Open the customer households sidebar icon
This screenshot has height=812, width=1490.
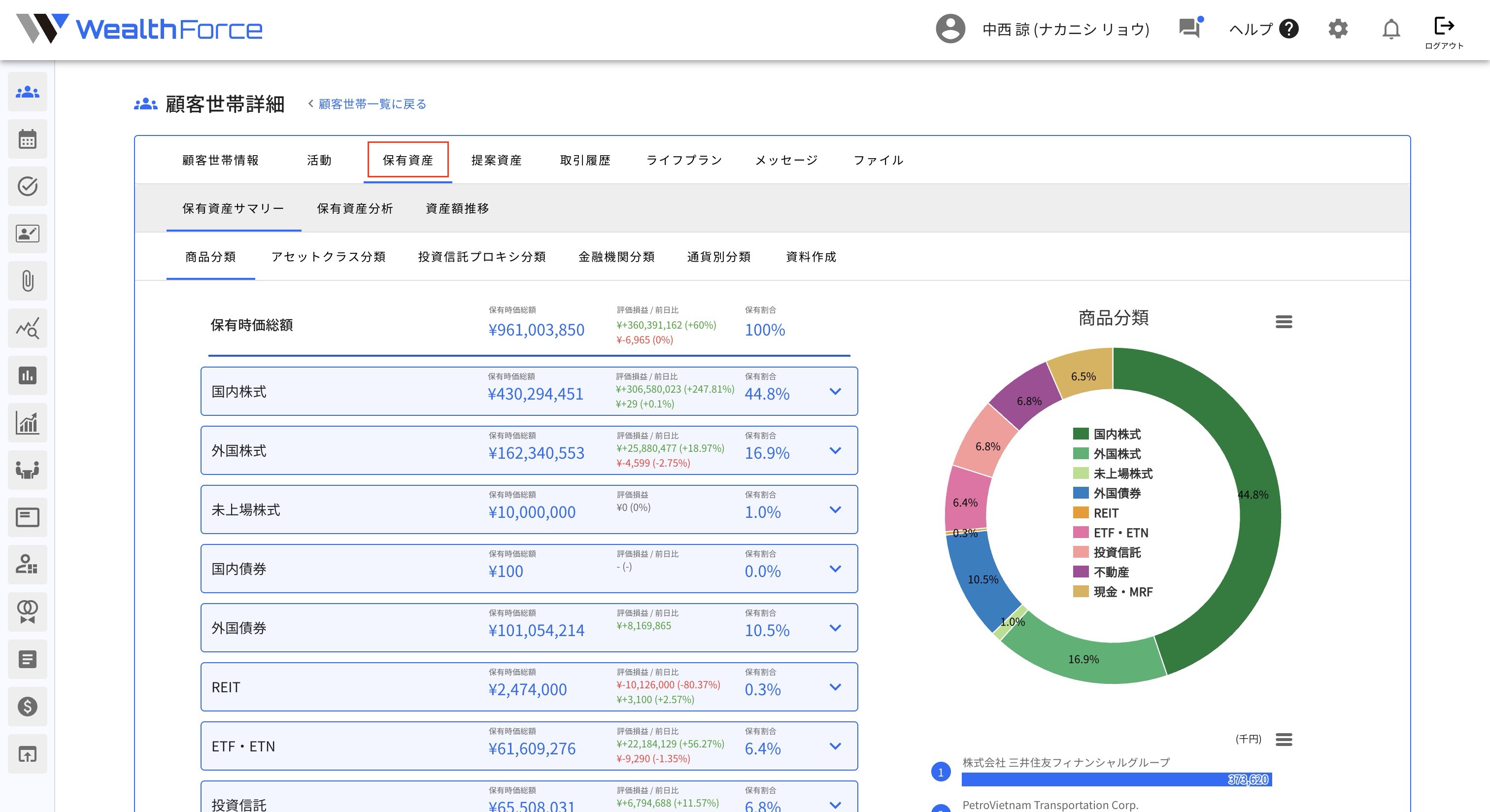27,92
